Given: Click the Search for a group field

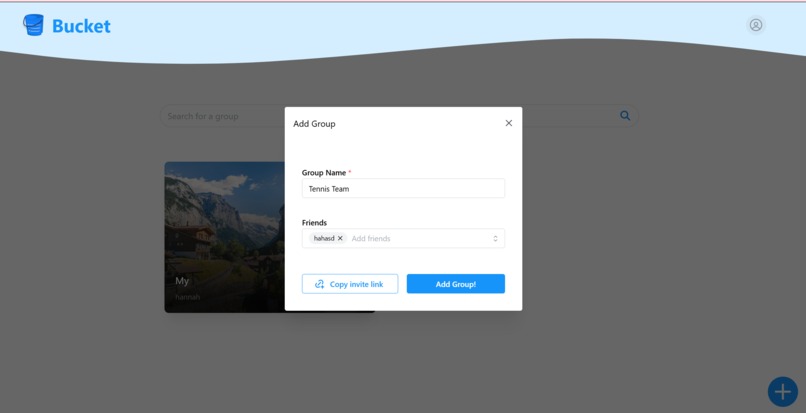Looking at the screenshot, I should click(x=399, y=116).
